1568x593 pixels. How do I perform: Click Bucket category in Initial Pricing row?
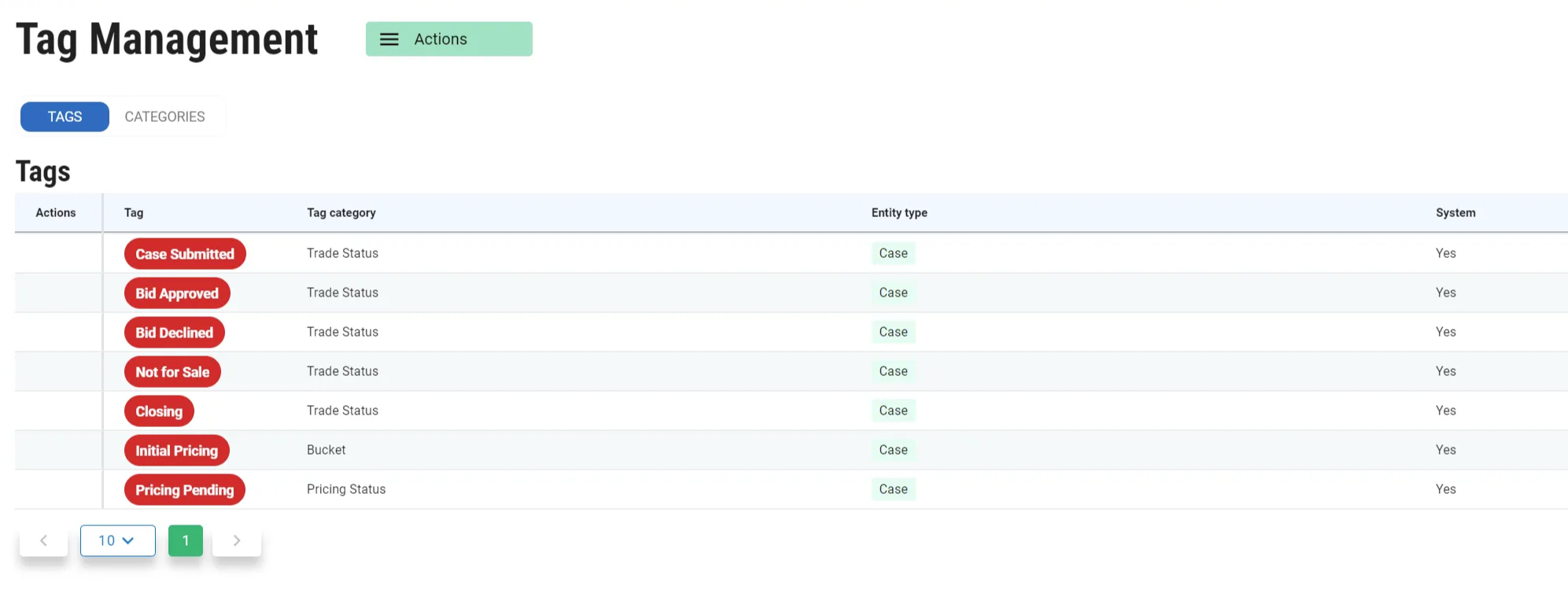pyautogui.click(x=326, y=450)
